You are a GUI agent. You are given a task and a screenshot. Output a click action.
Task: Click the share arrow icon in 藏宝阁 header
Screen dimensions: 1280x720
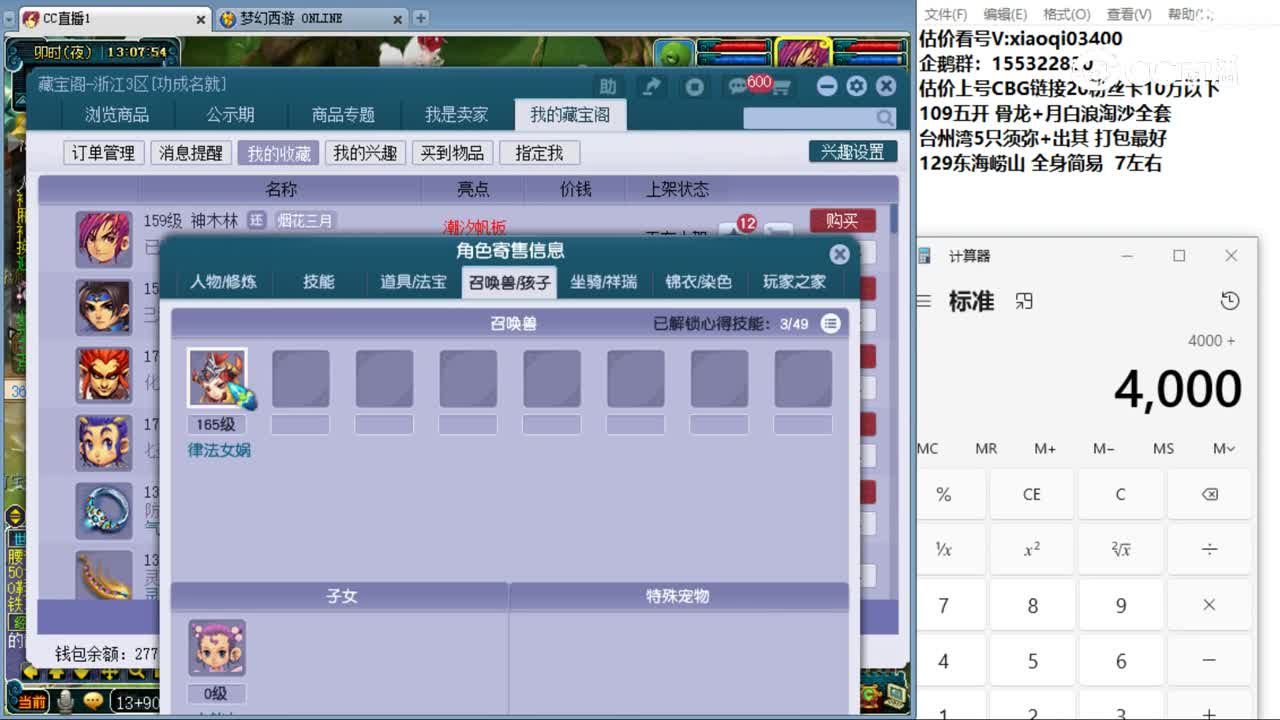click(x=652, y=87)
